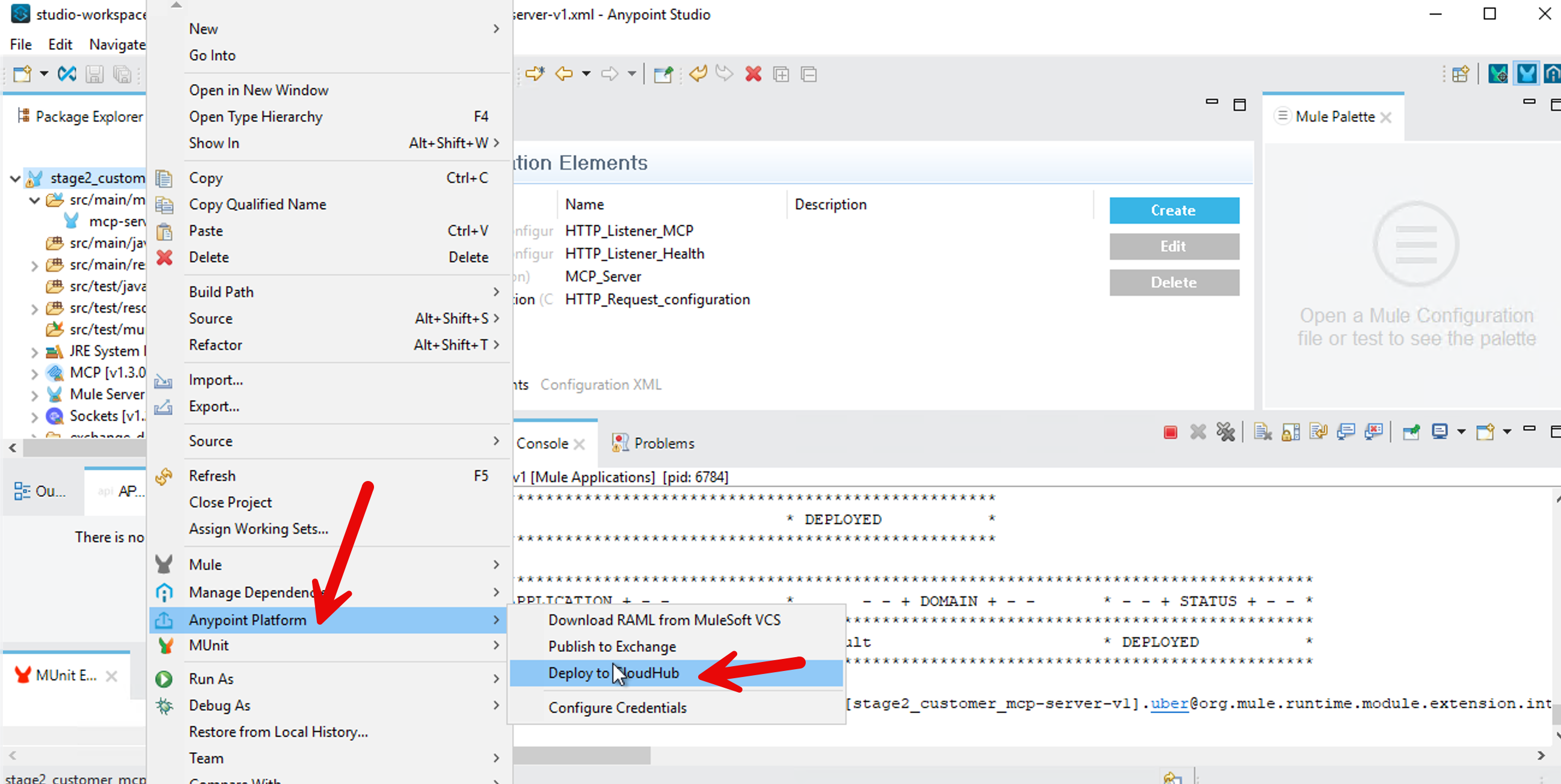
Task: Switch to the Mule Design perspective
Action: pyautogui.click(x=1527, y=73)
